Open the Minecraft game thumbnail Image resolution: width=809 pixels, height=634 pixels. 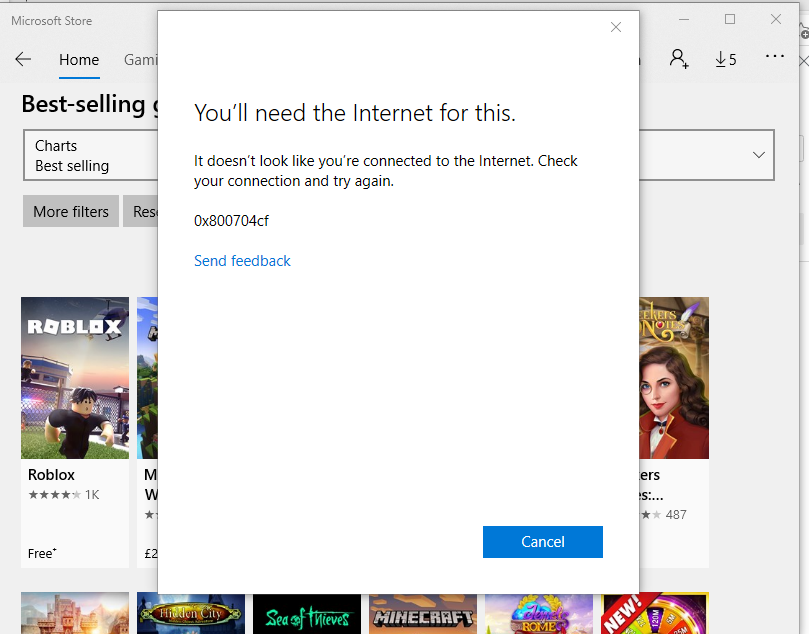[x=422, y=613]
